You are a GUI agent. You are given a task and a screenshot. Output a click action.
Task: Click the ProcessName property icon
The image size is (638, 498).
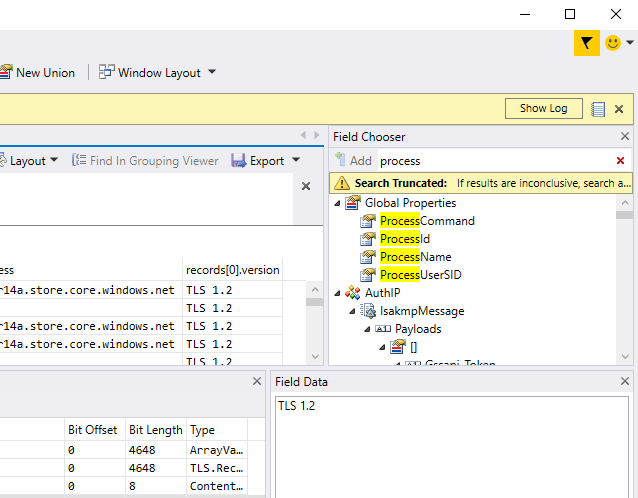(368, 257)
